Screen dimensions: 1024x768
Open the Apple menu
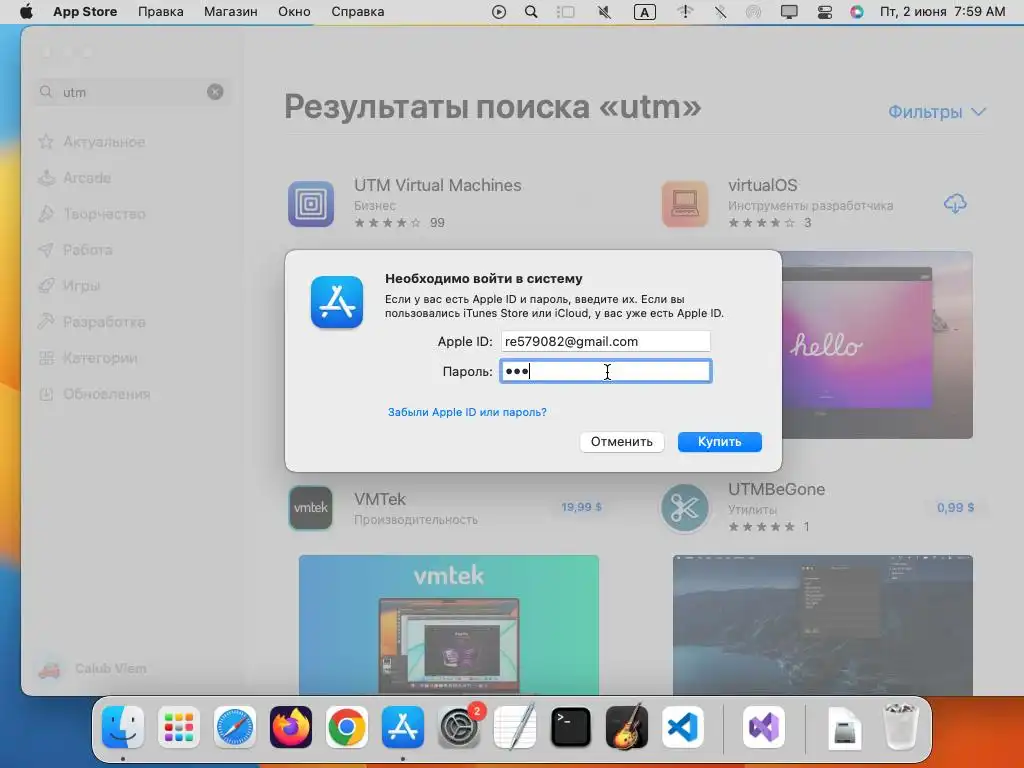(x=26, y=12)
